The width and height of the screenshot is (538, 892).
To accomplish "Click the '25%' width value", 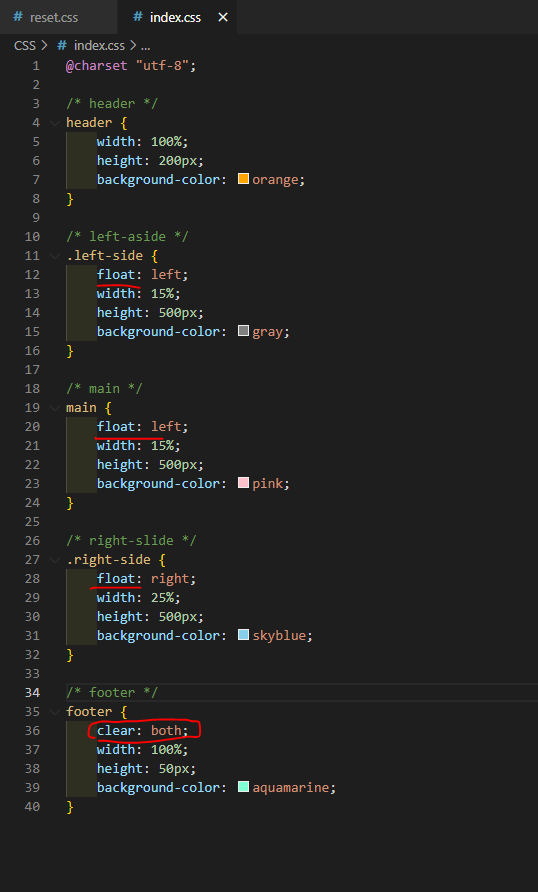I will [162, 597].
